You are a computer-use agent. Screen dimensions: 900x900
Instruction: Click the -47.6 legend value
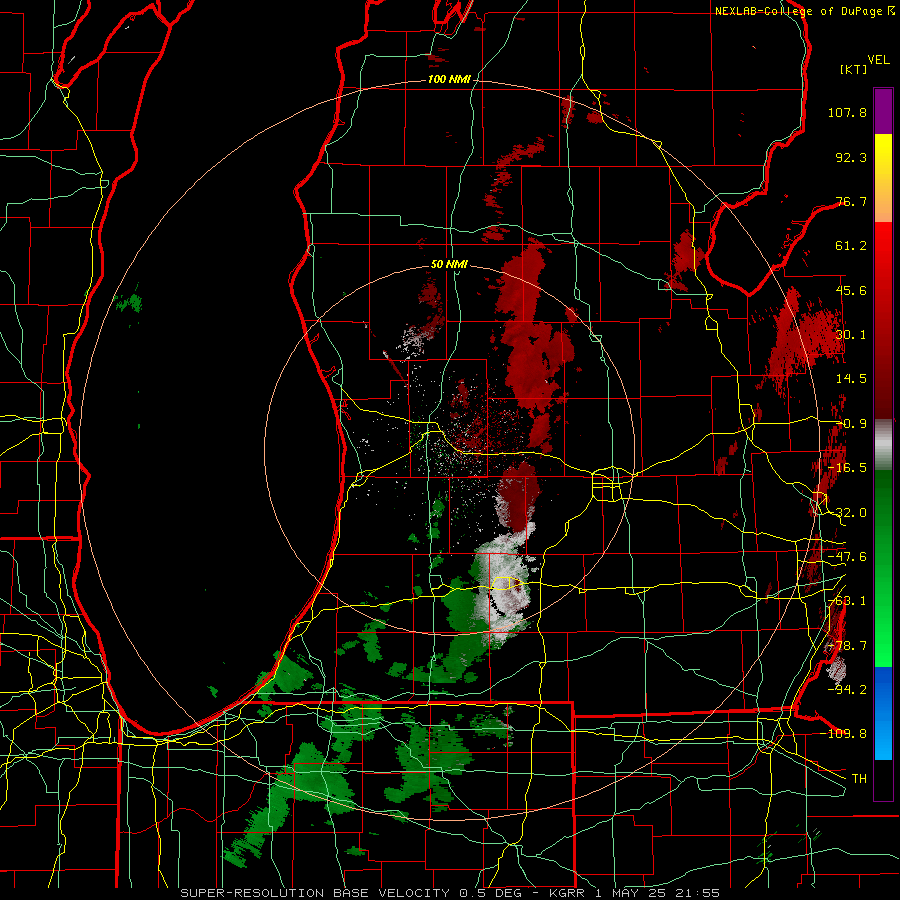pos(847,557)
